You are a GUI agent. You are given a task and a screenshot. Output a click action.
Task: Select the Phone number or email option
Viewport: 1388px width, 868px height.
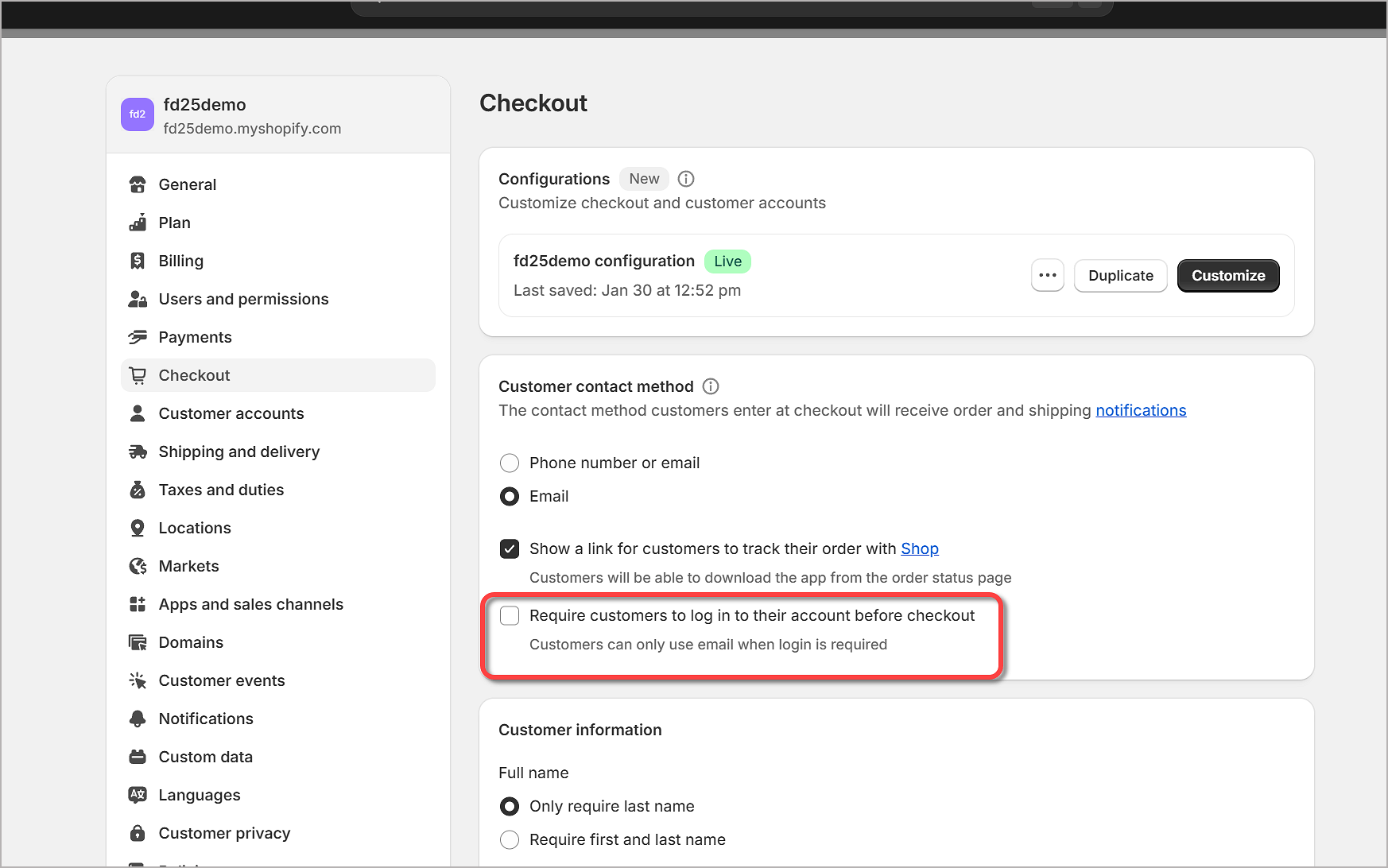tap(510, 463)
